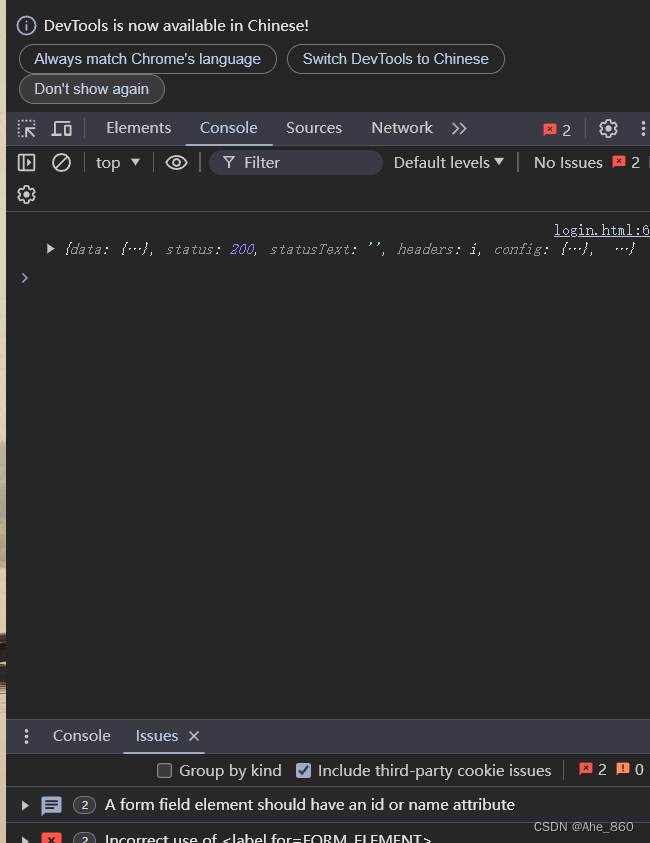
Task: Open the issues badge next to No Issues
Action: [626, 162]
